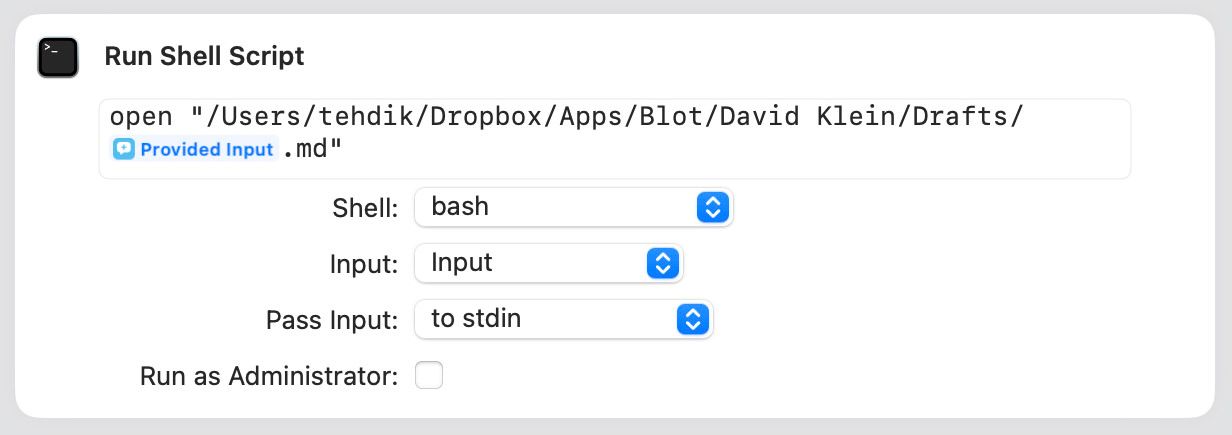Open the Pass Input dropdown showing to stdin

click(x=564, y=319)
